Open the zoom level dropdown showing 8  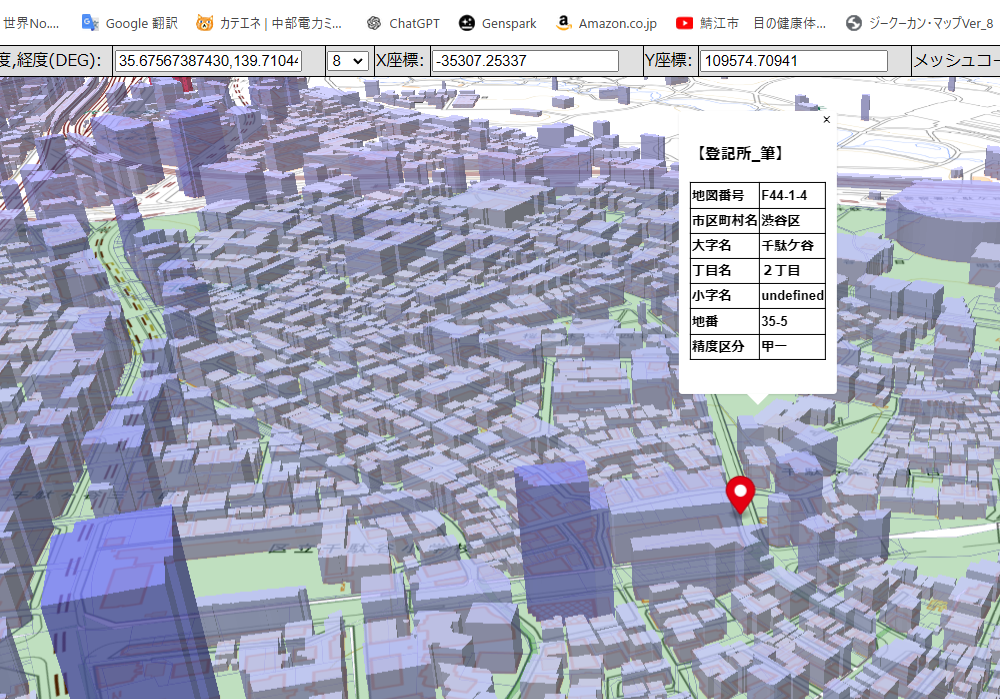[347, 60]
